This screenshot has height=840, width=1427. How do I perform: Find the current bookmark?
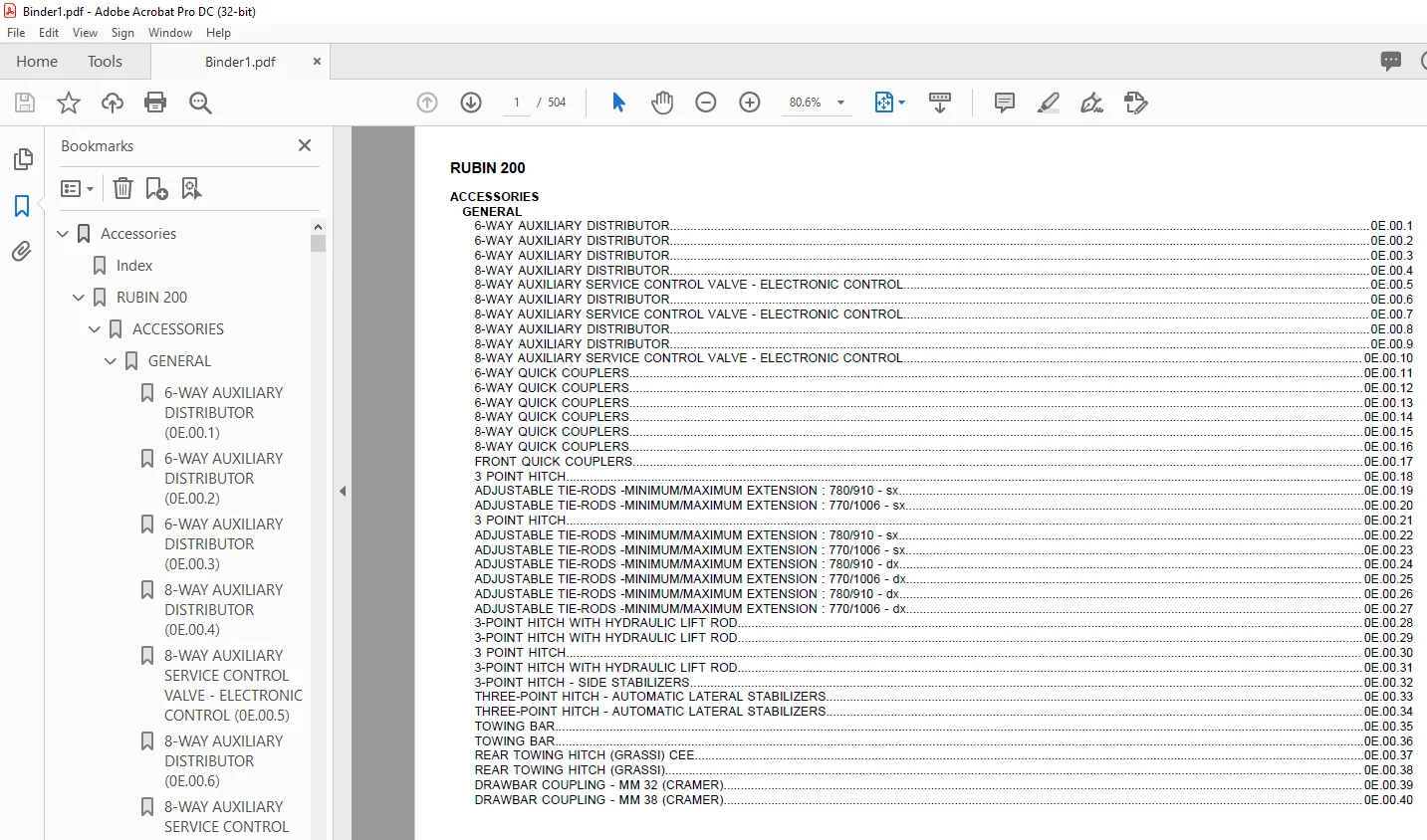[191, 188]
